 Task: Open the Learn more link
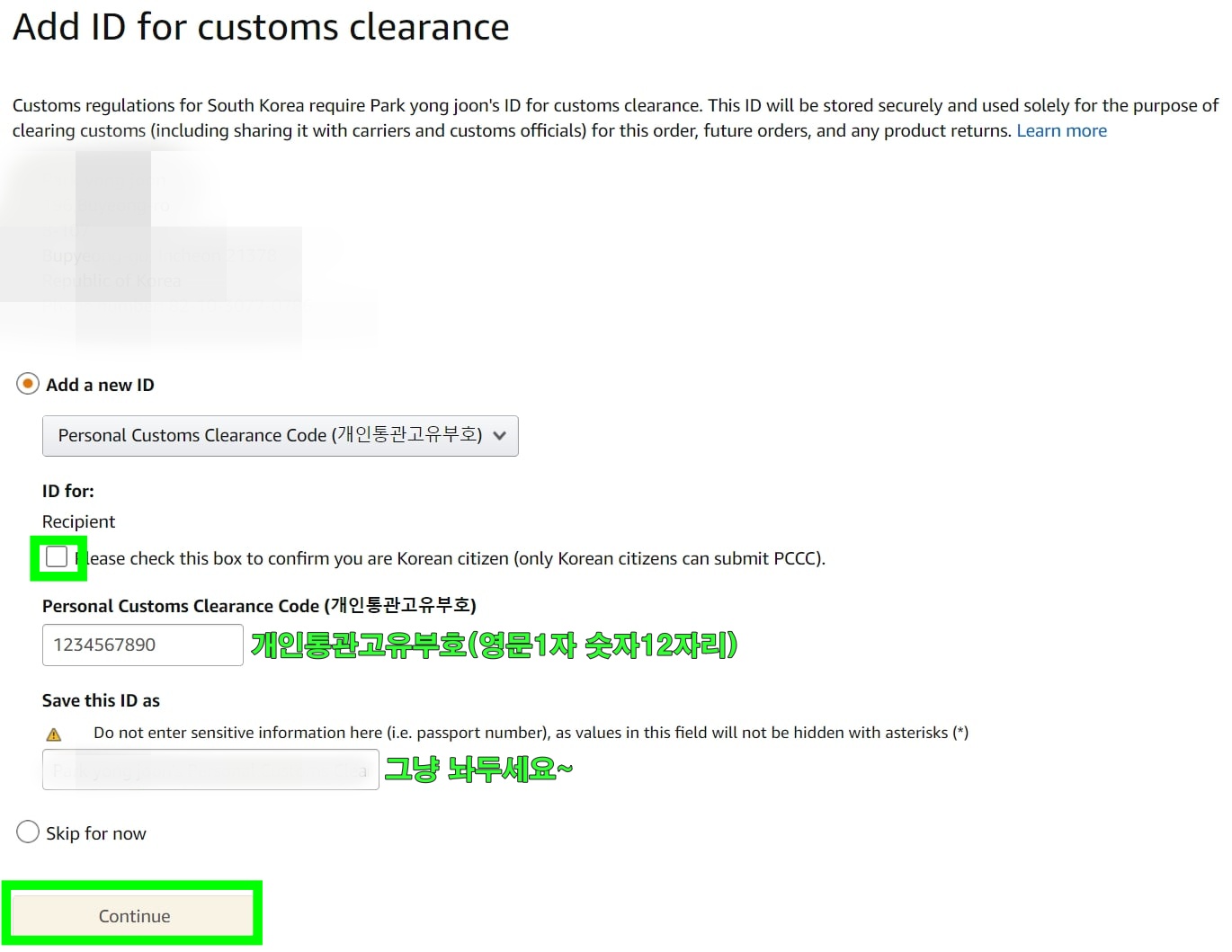tap(1061, 130)
